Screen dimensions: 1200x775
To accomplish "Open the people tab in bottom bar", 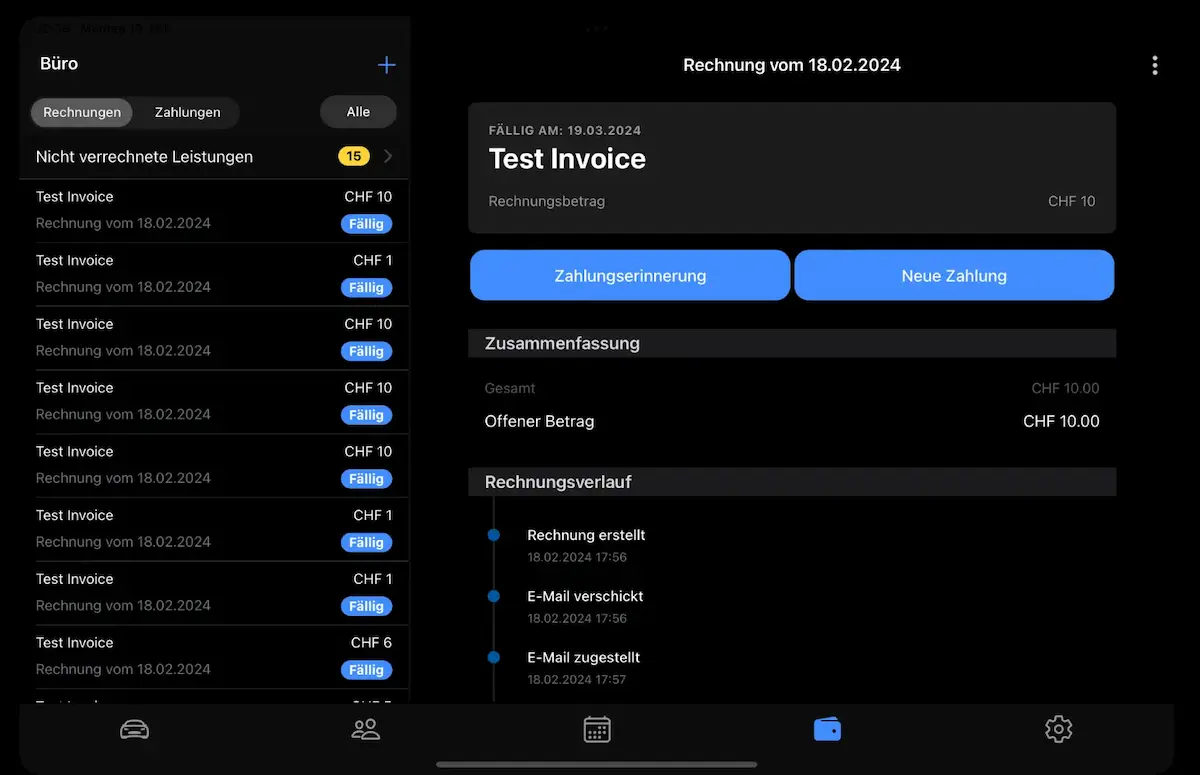I will (366, 730).
